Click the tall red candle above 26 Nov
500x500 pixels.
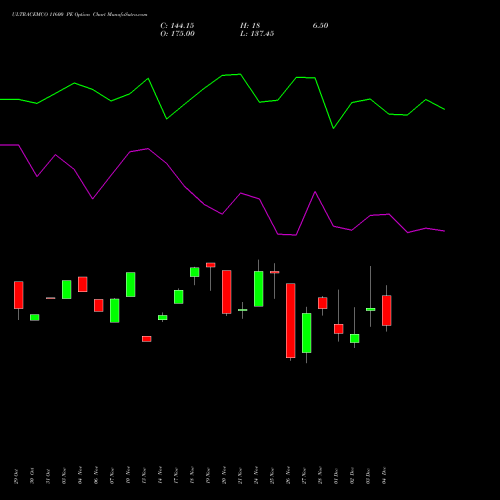(x=291, y=321)
